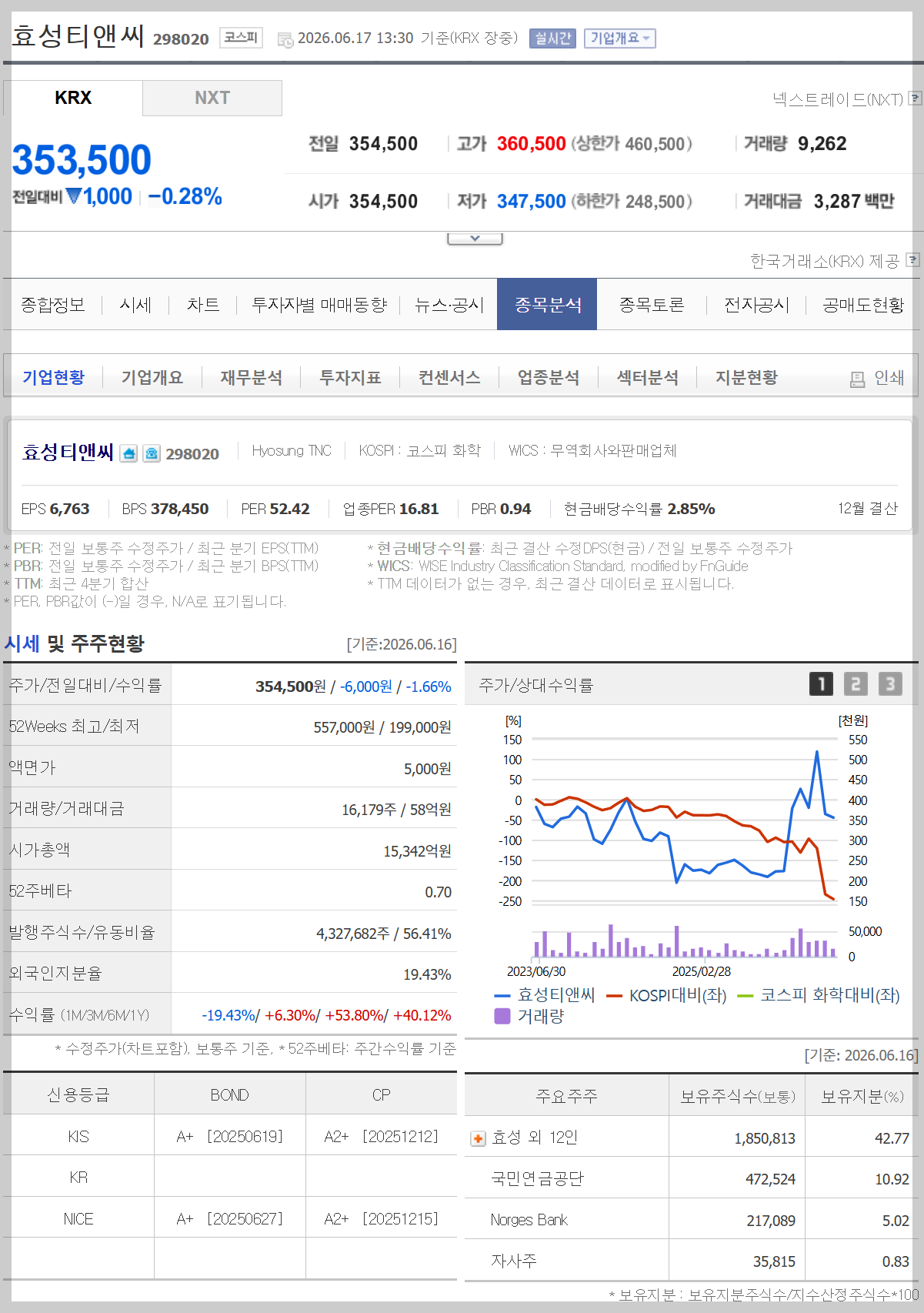The height and width of the screenshot is (1313, 924).
Task: Open the 한국거래소(KRX) 제공 help icon
Action: tap(912, 260)
